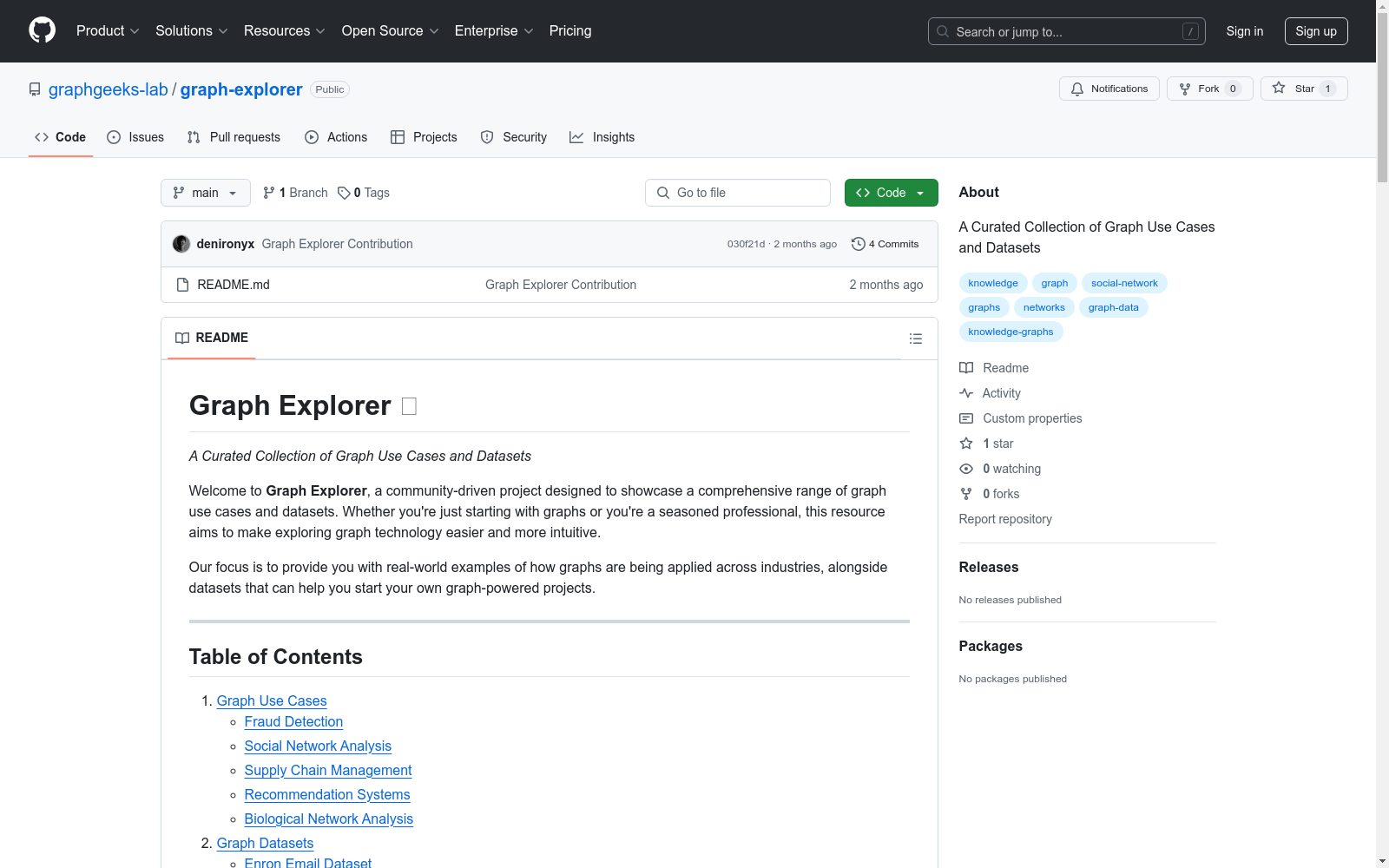Viewport: 1389px width, 868px height.
Task: Switch to the Code tab
Action: tap(61, 137)
